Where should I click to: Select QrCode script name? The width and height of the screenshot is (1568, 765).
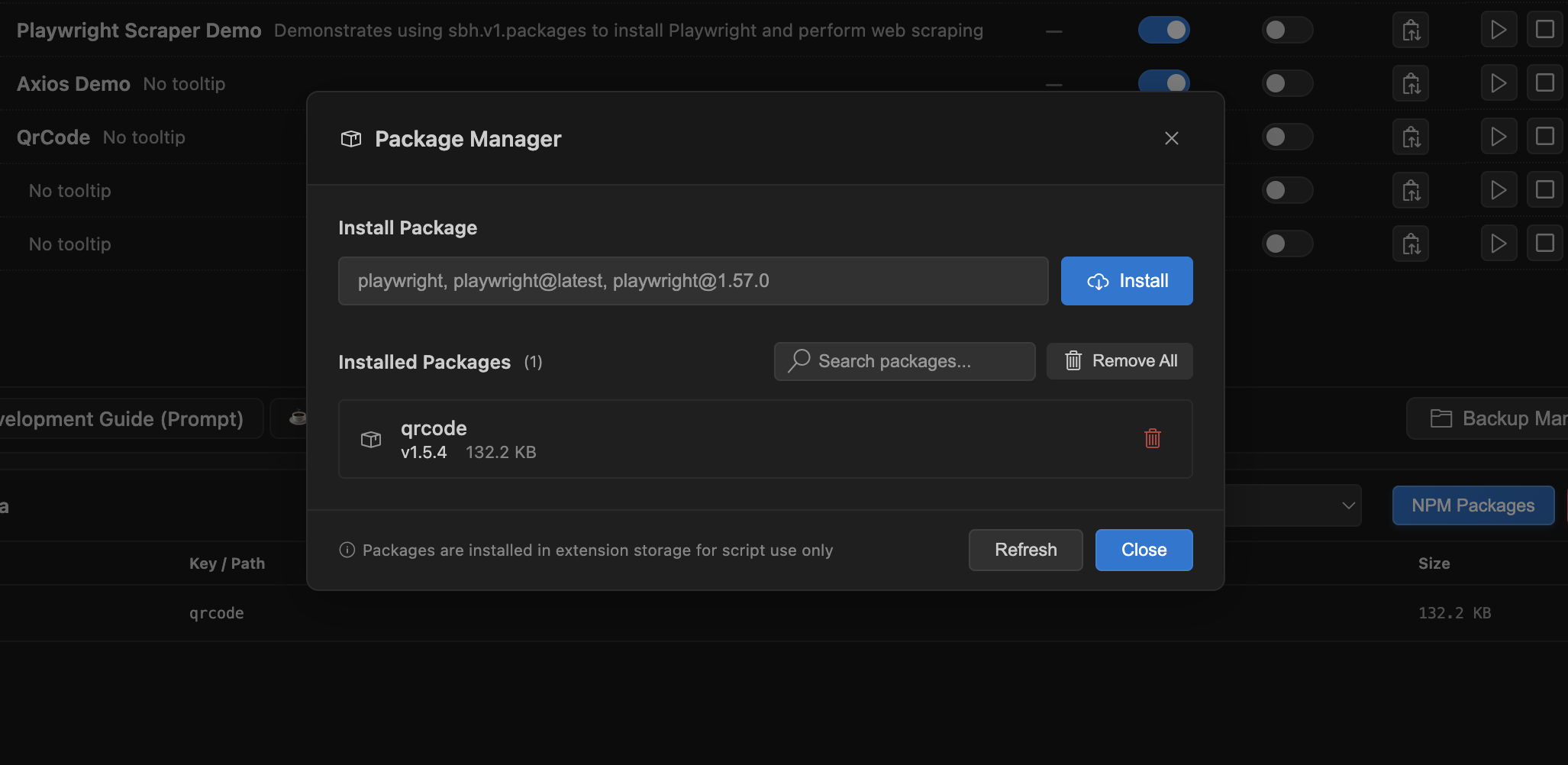(x=53, y=137)
